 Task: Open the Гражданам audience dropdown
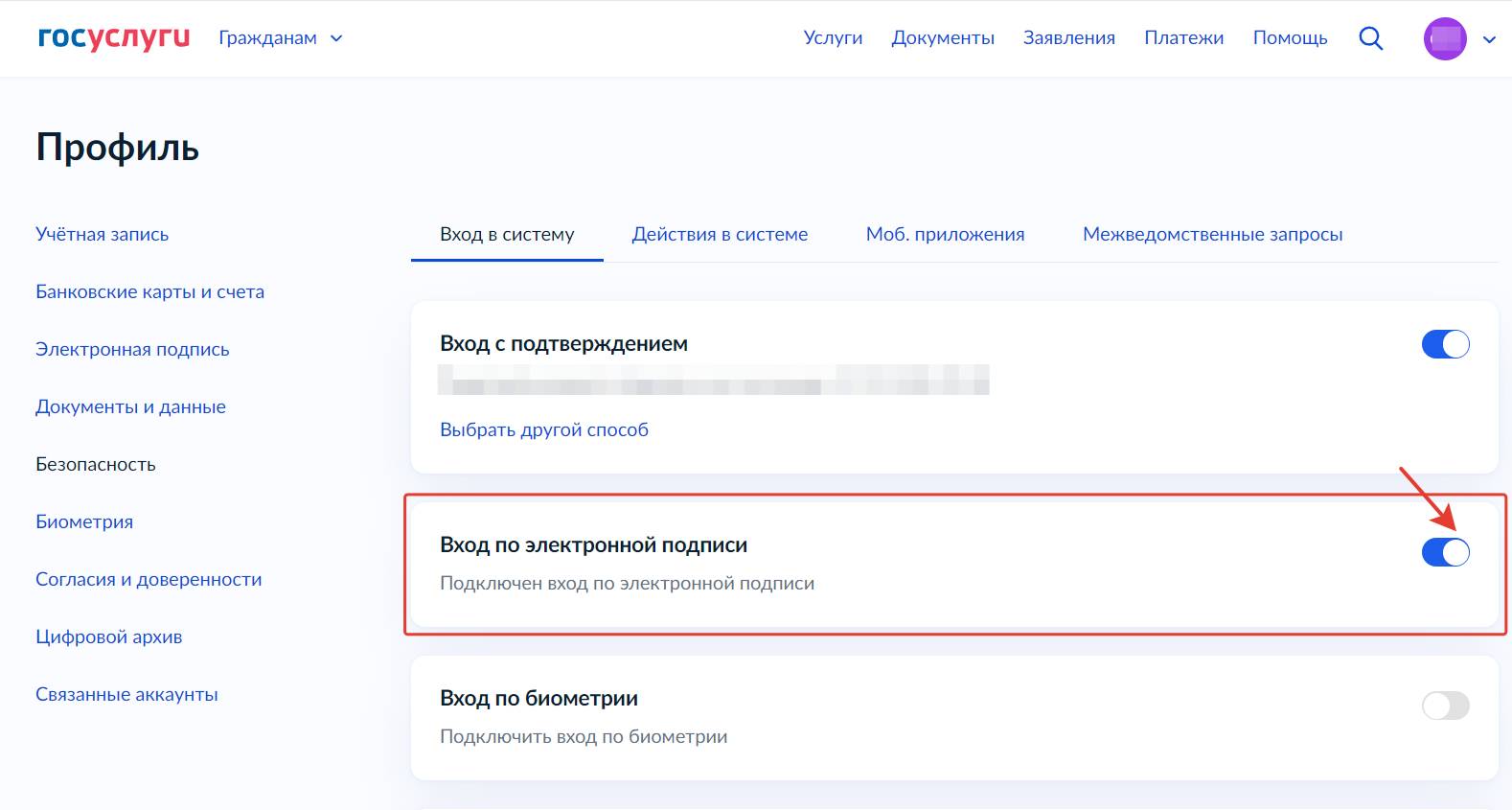pyautogui.click(x=281, y=38)
